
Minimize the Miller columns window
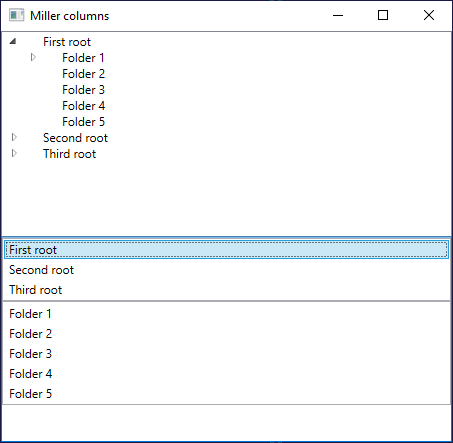338,15
